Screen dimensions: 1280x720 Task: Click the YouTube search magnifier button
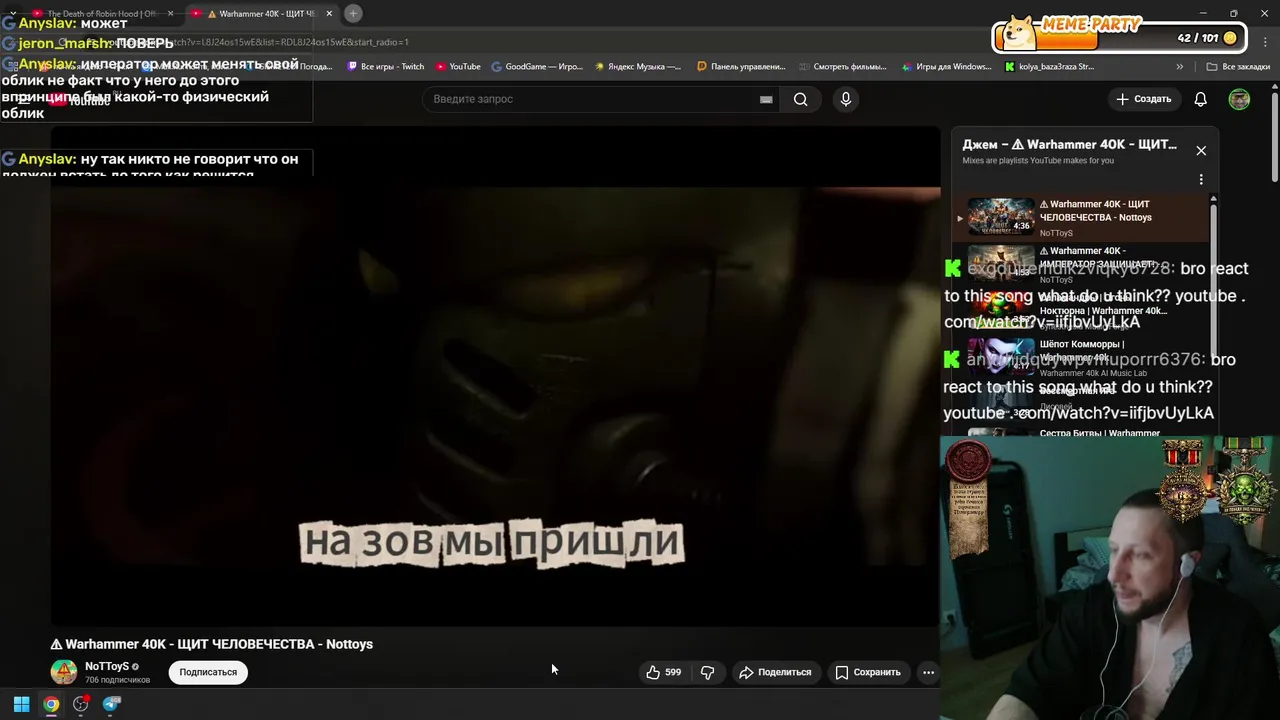800,99
